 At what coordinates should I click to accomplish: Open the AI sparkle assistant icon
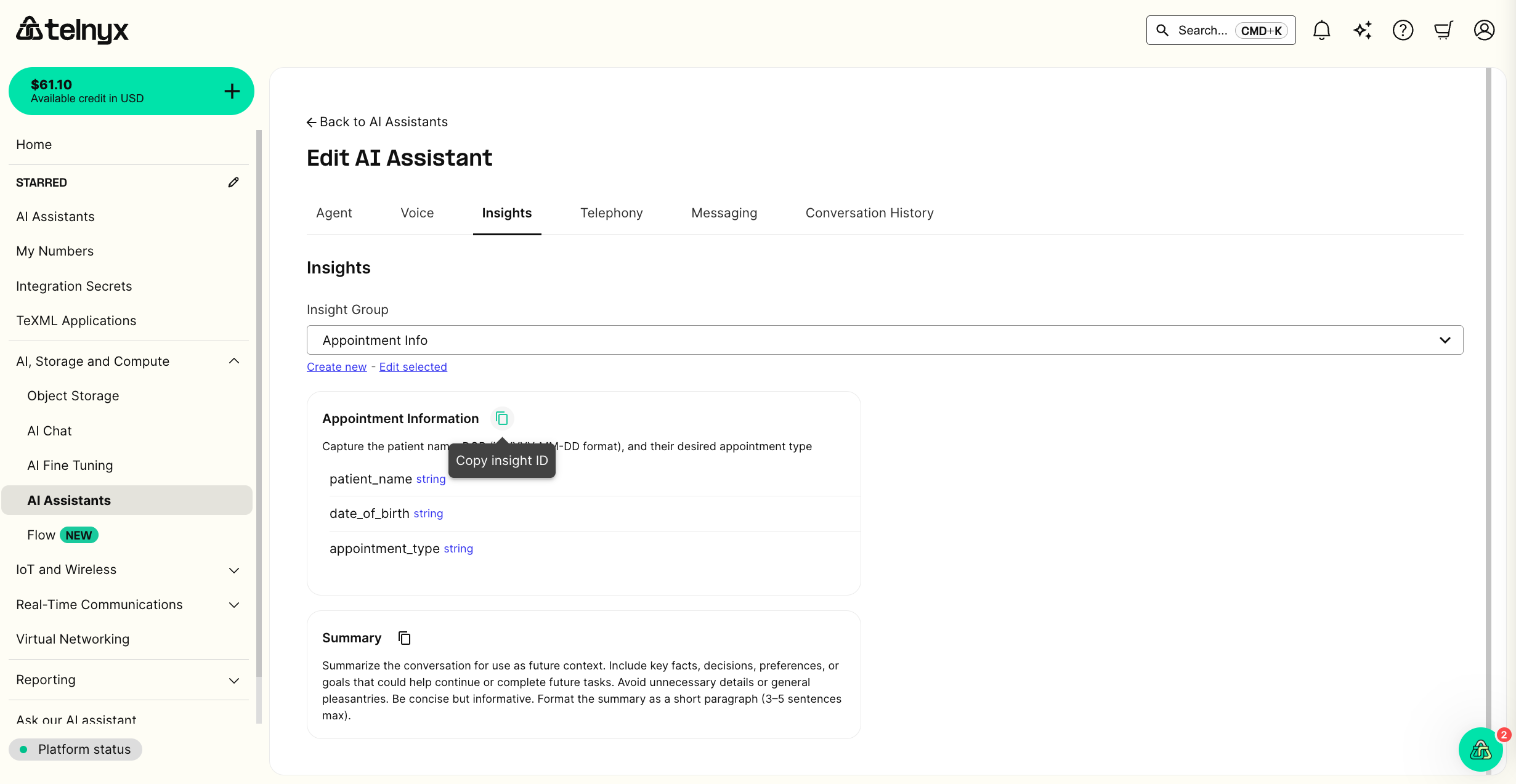[1362, 30]
